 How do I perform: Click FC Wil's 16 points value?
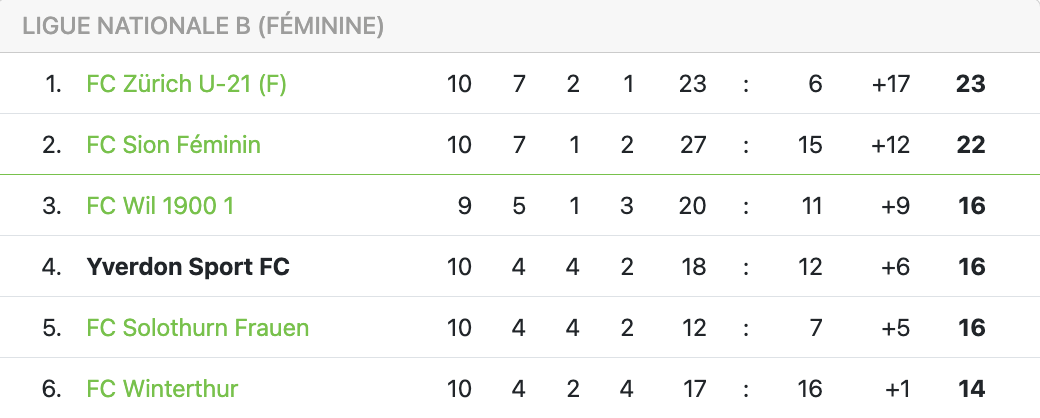click(970, 206)
